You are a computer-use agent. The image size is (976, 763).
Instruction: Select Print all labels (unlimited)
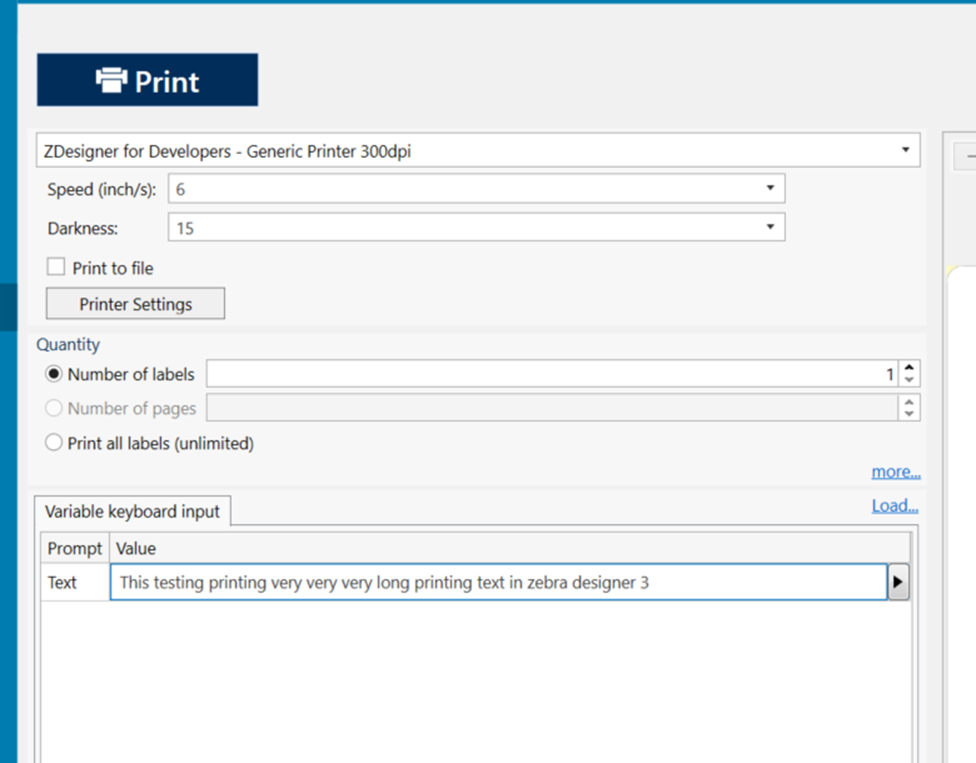pos(53,441)
